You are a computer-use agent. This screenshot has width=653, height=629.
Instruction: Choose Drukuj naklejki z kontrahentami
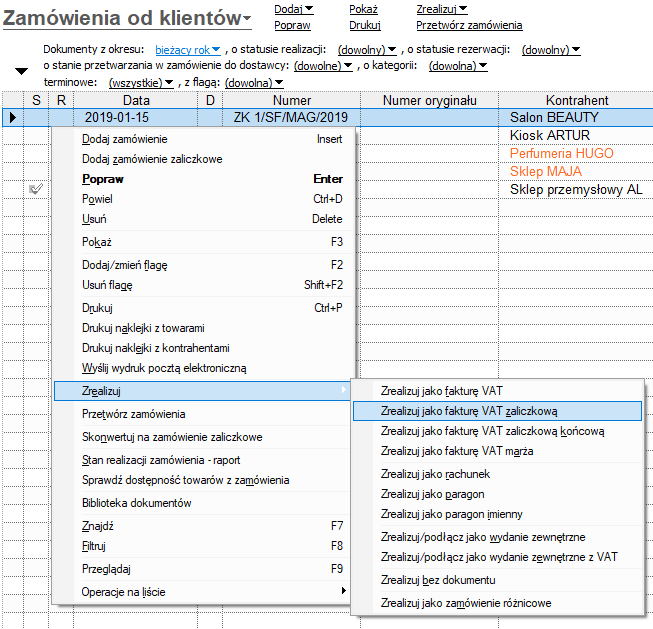[204, 348]
